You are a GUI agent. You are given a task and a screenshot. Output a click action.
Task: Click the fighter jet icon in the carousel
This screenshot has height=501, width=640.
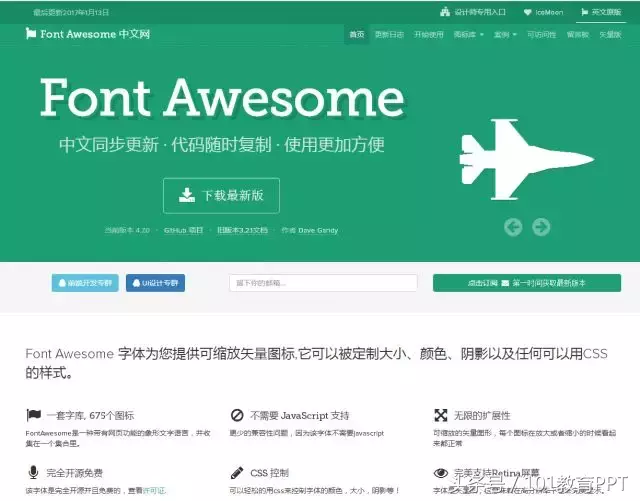[x=527, y=159]
